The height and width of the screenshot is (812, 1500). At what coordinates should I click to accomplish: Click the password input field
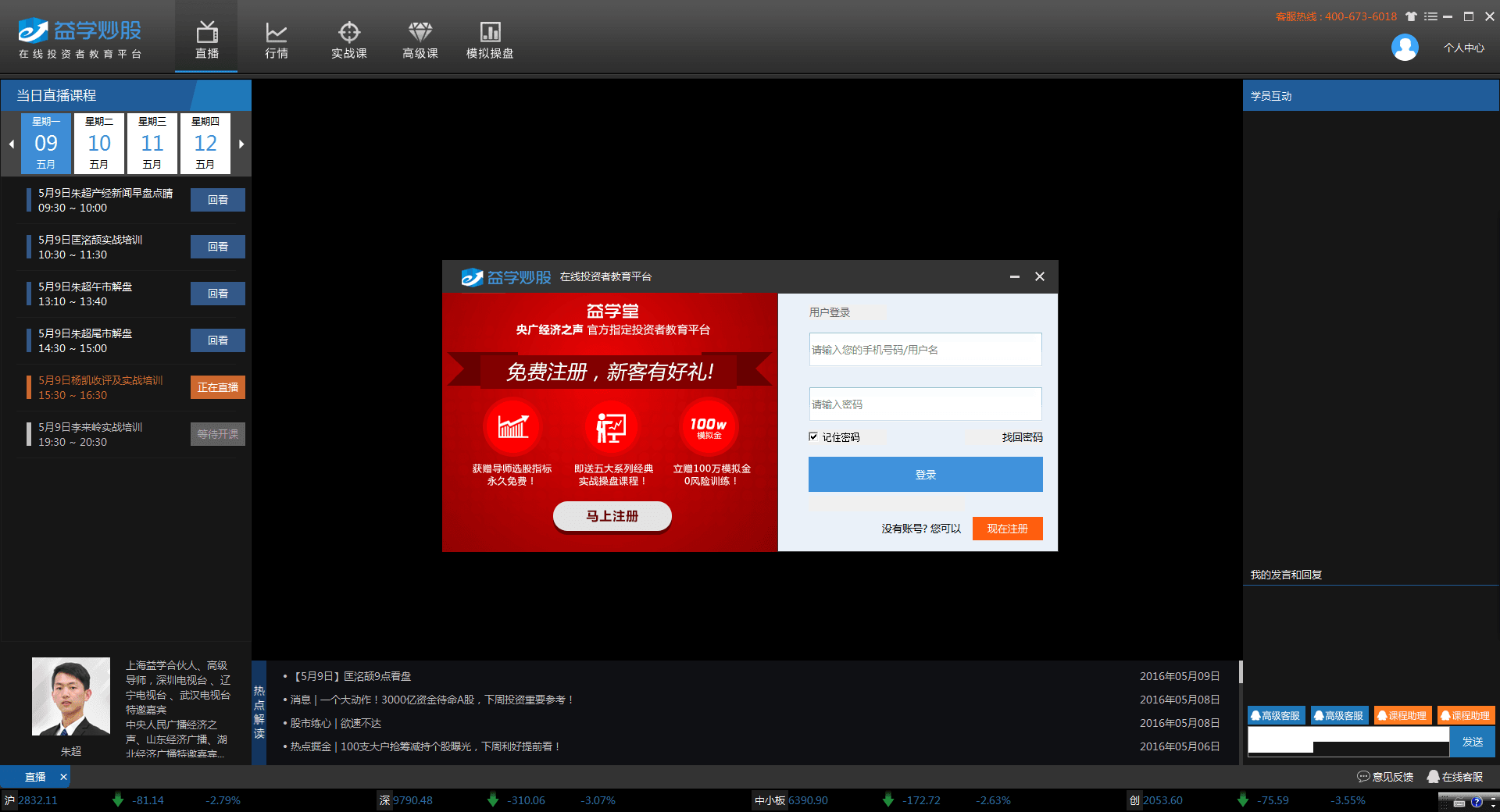925,404
